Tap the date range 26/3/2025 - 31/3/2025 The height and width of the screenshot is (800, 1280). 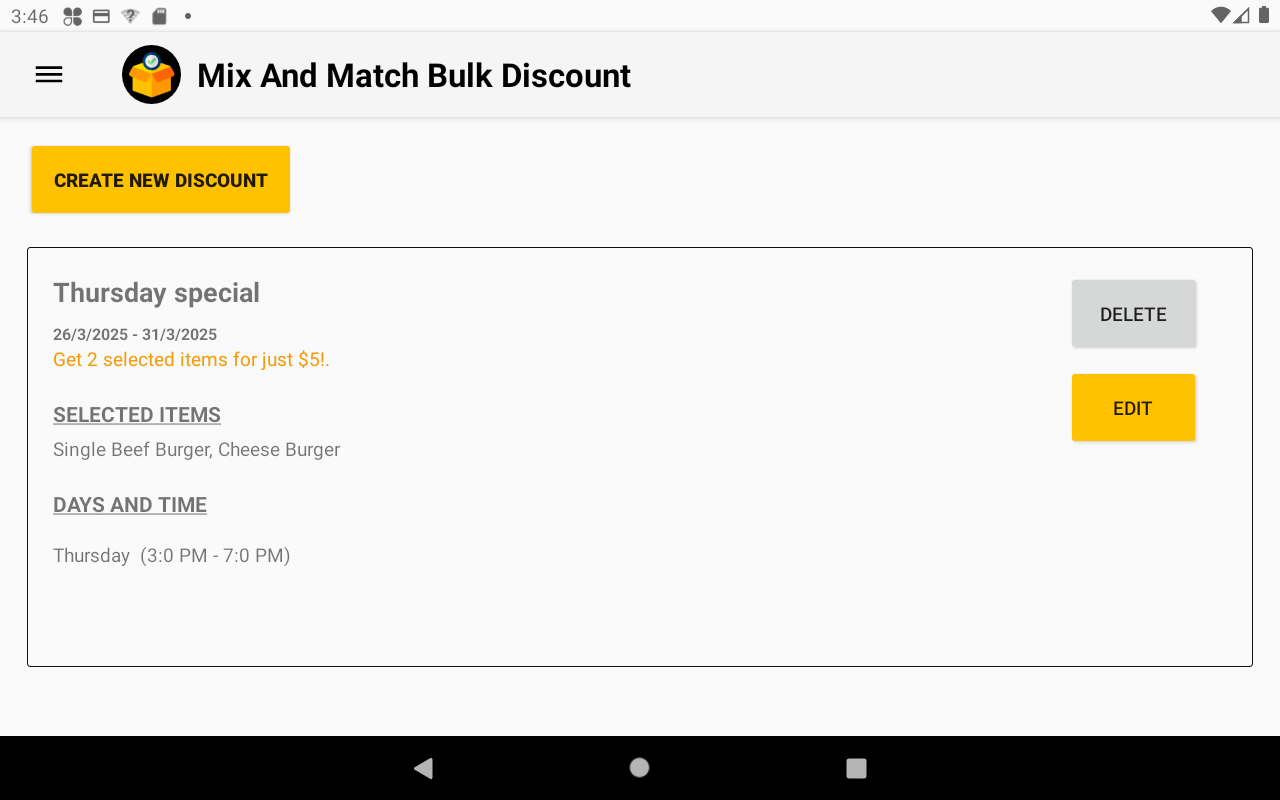pyautogui.click(x=135, y=334)
